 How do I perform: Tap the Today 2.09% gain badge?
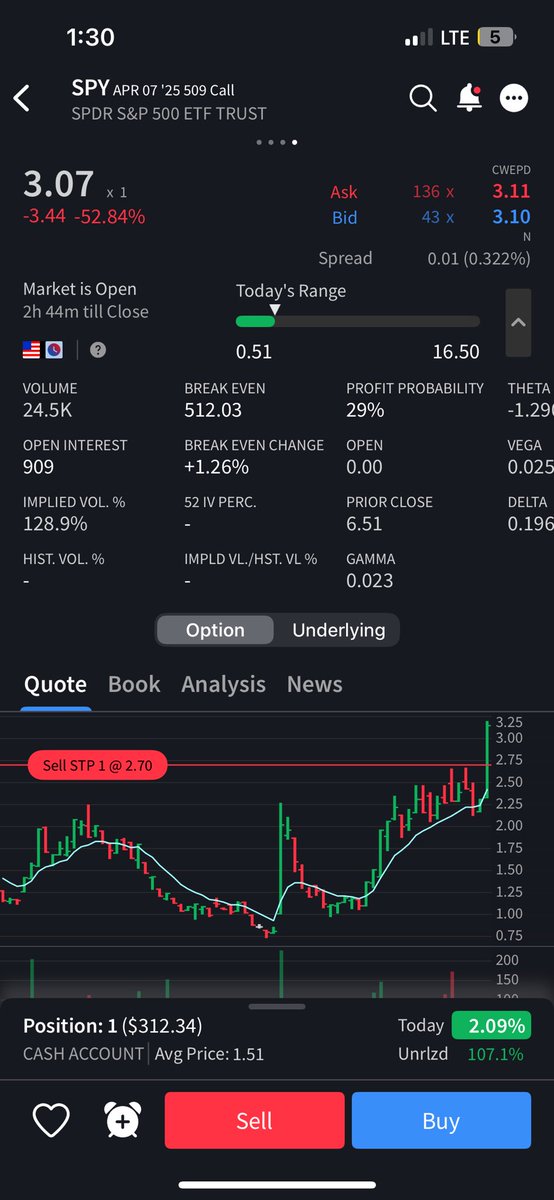click(490, 1026)
